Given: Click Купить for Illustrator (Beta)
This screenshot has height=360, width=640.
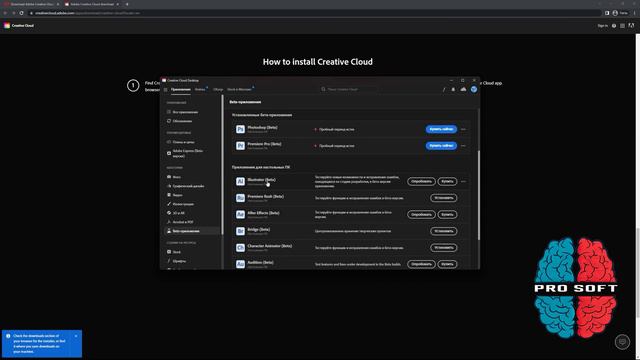Looking at the screenshot, I should [447, 181].
